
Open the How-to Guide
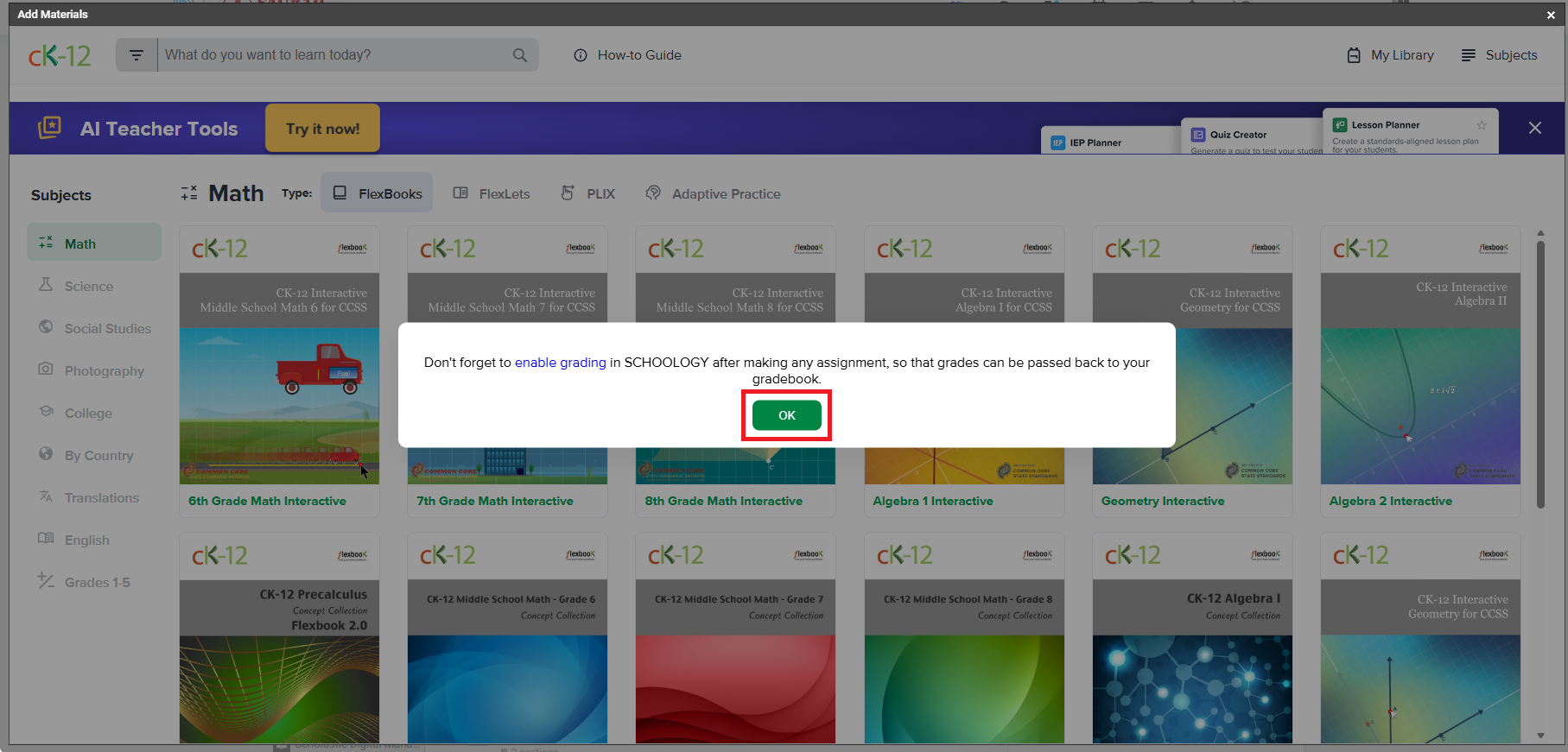tap(628, 55)
